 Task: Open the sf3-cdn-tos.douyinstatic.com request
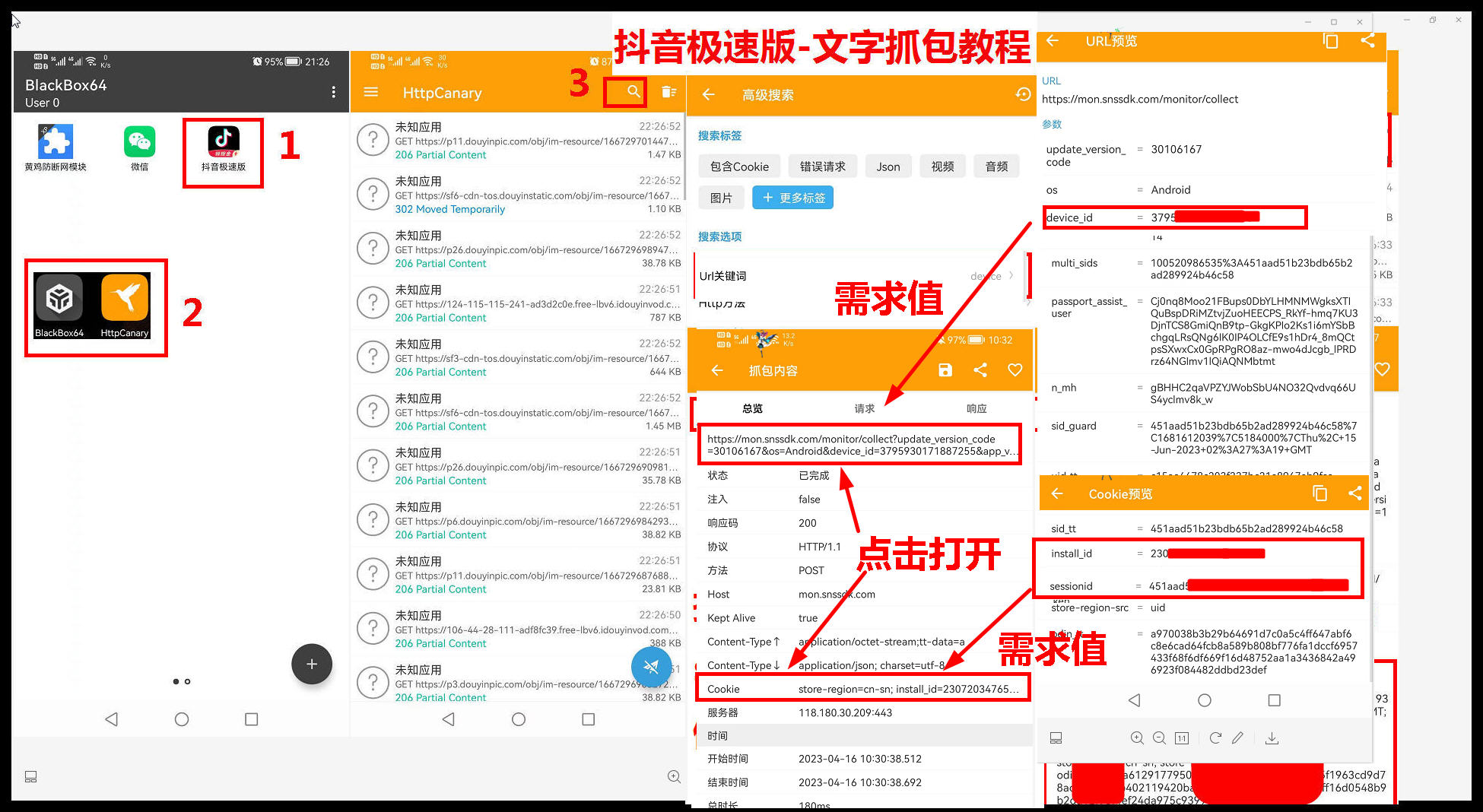pyautogui.click(x=519, y=358)
